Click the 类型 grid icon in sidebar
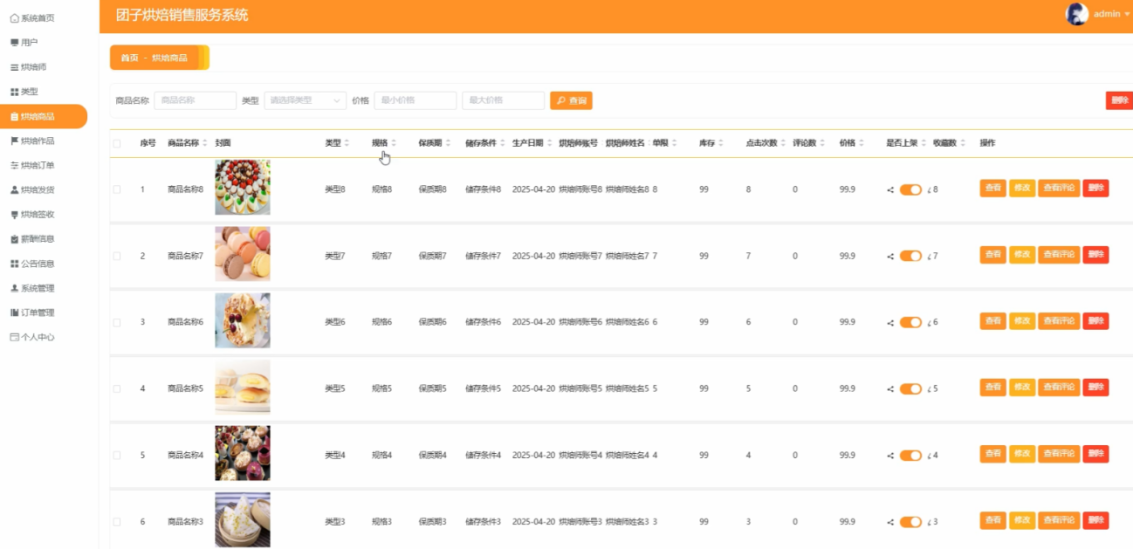The width and height of the screenshot is (1133, 550). [14, 92]
